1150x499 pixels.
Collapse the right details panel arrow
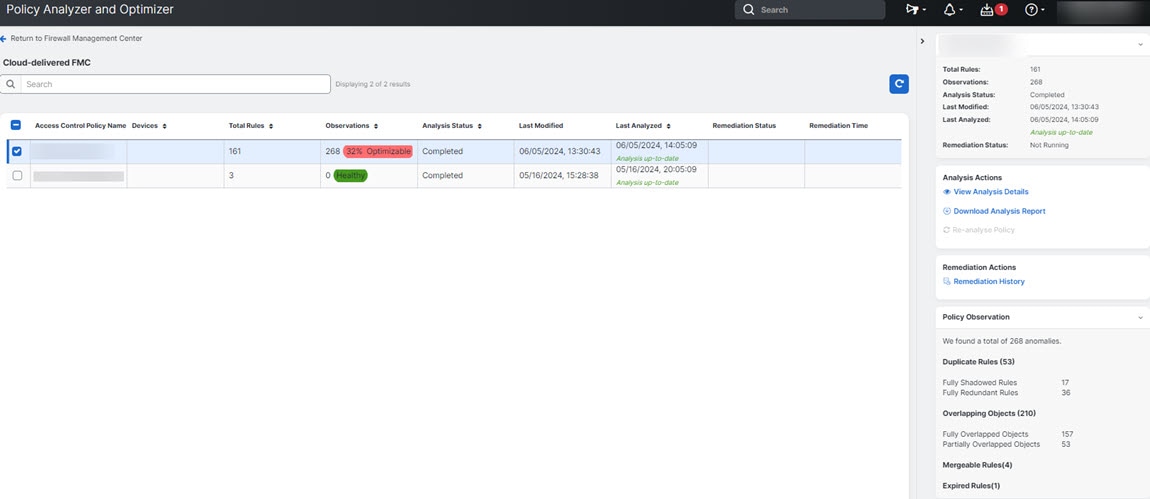(922, 41)
